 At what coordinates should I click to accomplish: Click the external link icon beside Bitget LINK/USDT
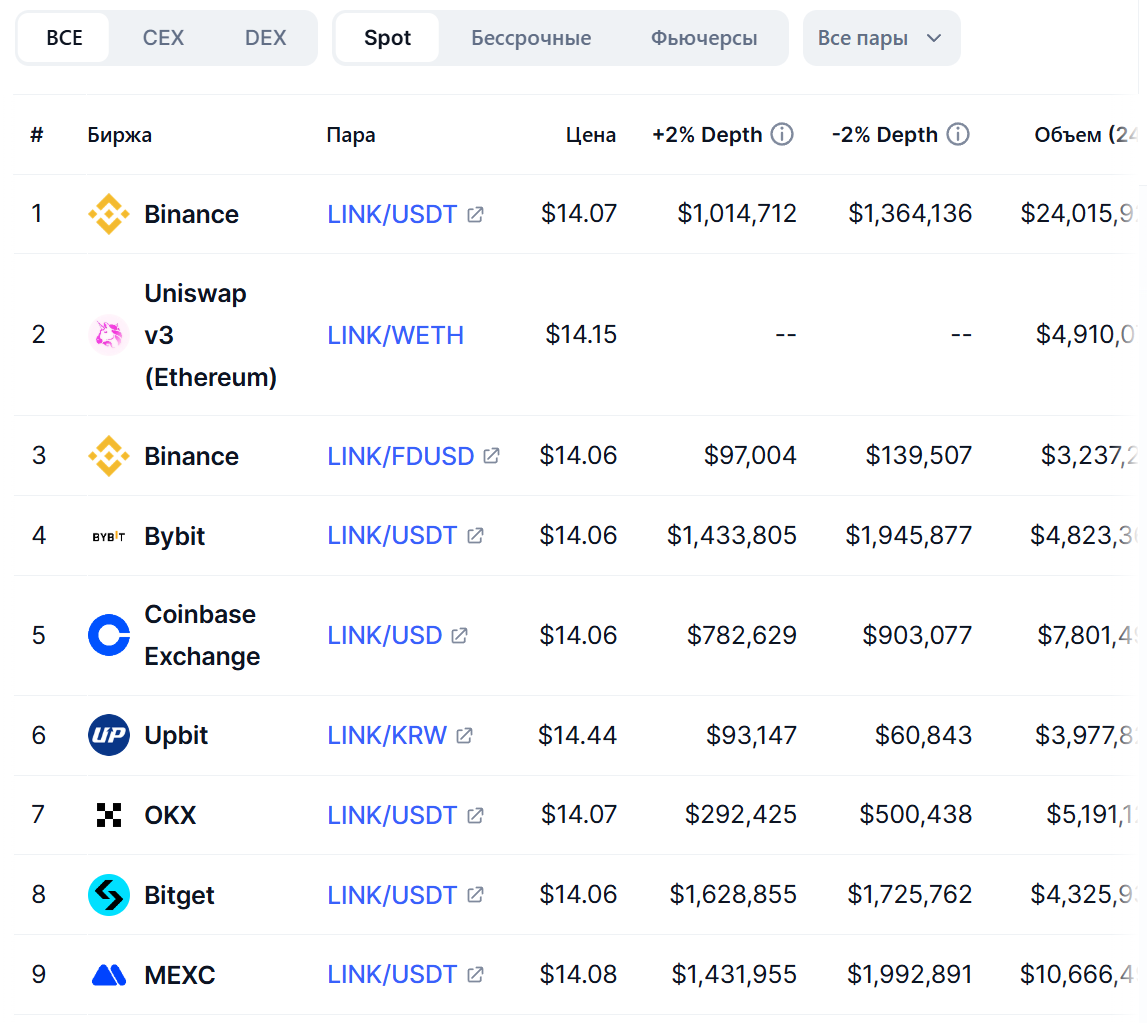point(475,895)
